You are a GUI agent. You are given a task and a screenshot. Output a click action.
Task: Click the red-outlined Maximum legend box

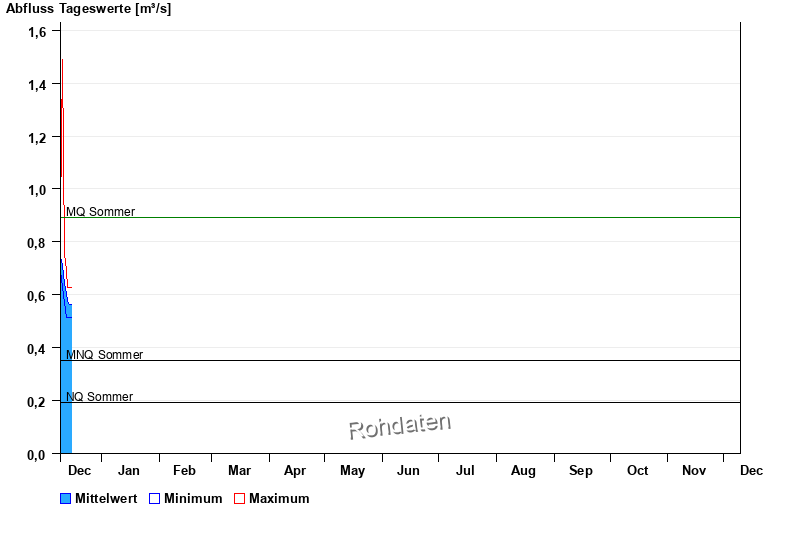click(x=239, y=499)
